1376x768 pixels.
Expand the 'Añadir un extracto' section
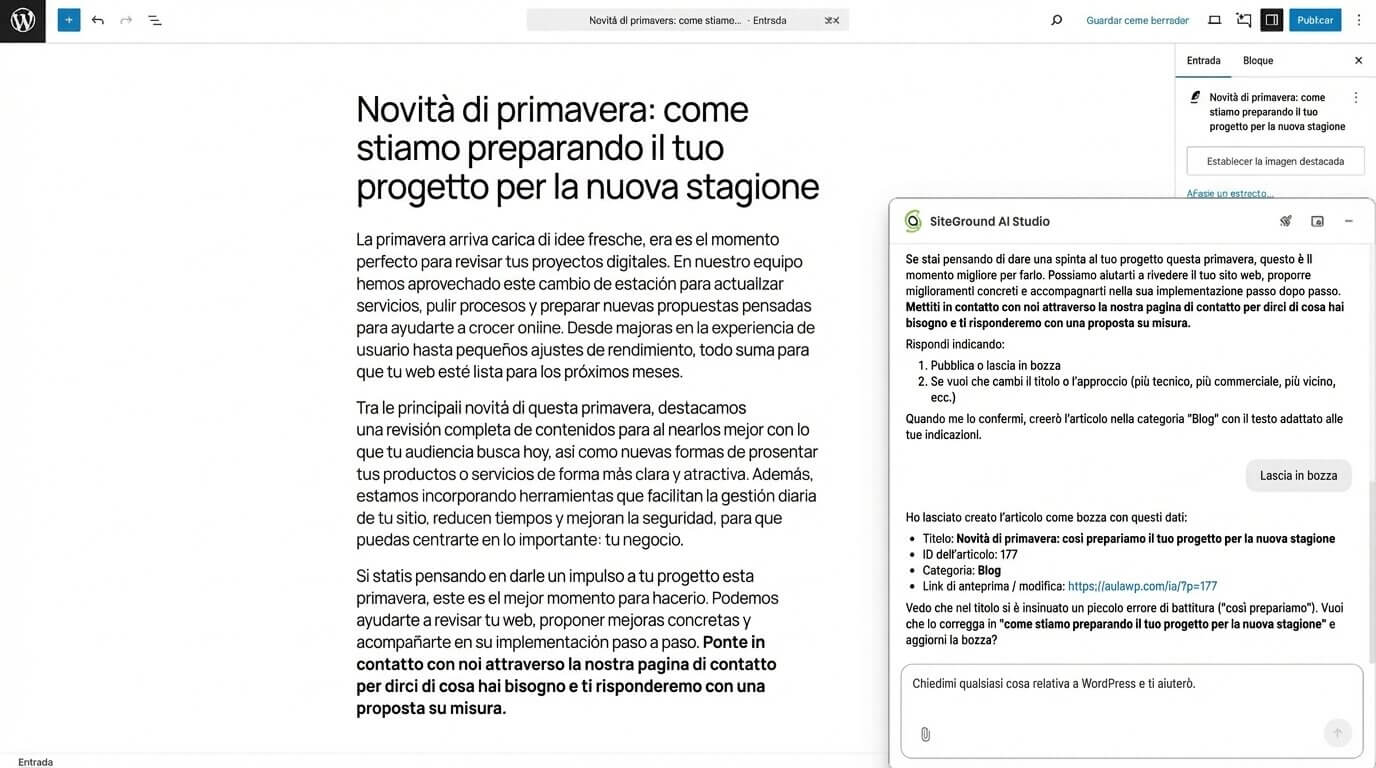(x=1229, y=192)
